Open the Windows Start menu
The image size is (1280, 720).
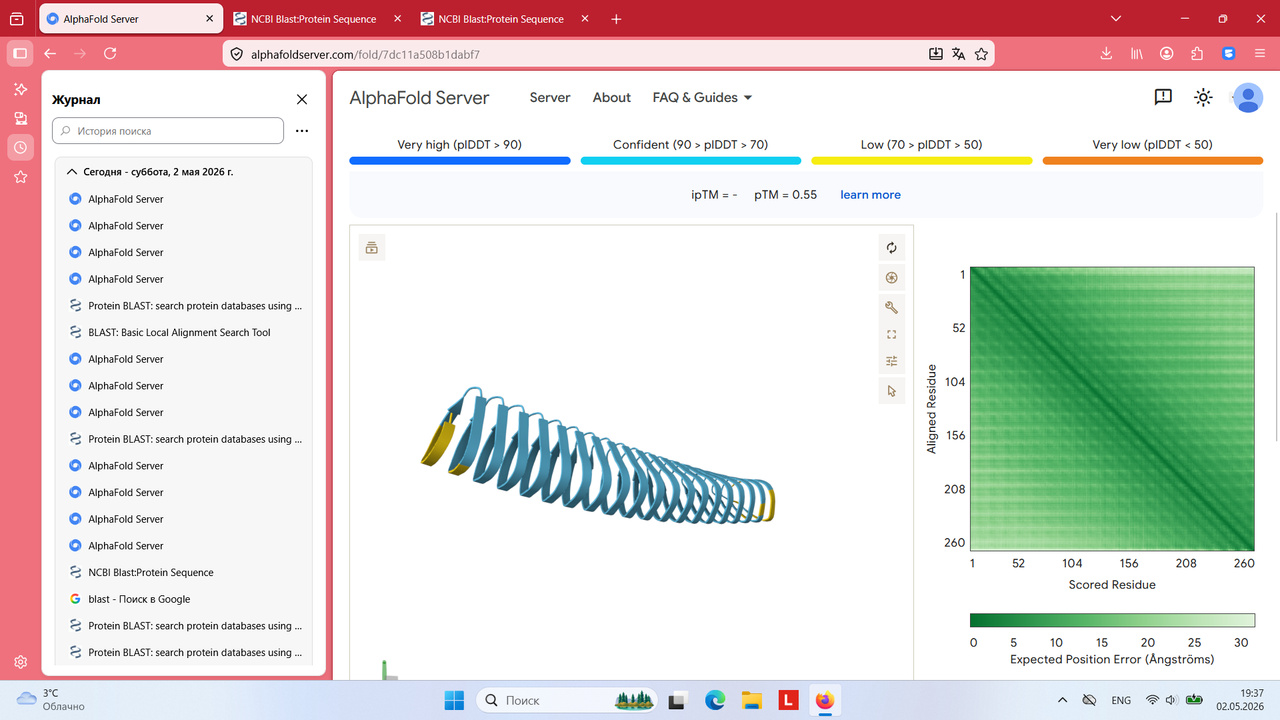point(455,700)
